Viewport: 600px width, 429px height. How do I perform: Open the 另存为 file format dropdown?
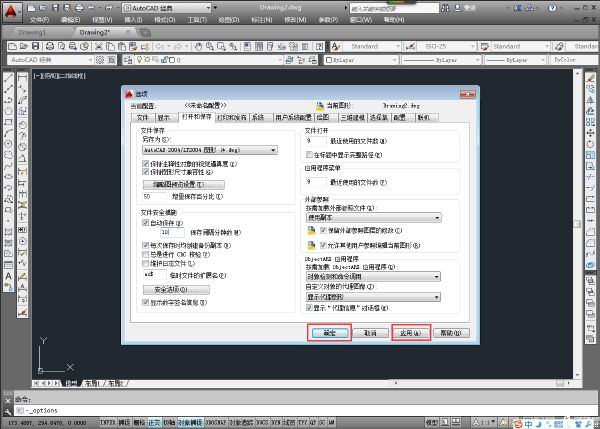point(210,150)
